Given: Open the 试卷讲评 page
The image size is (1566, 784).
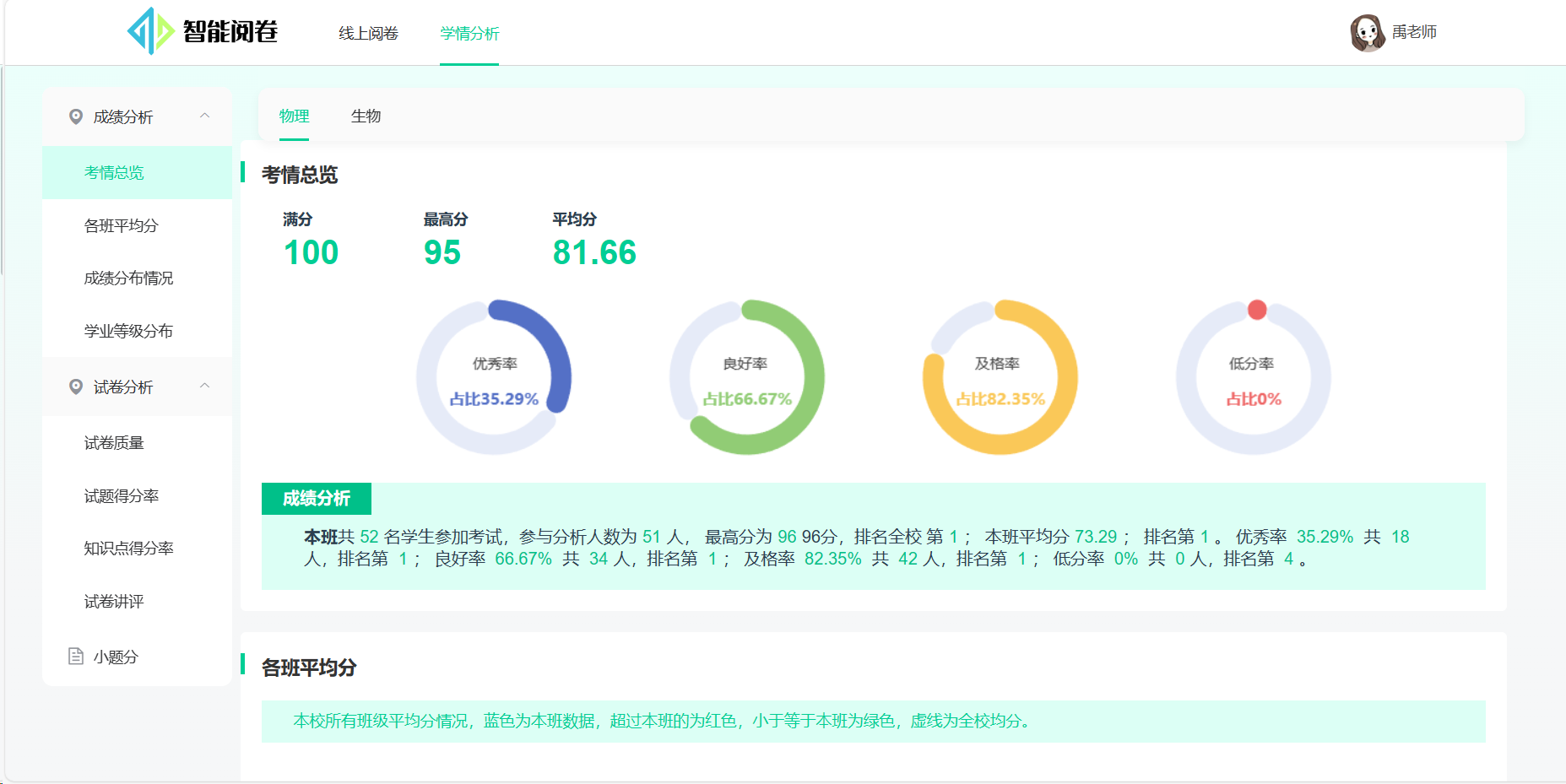Looking at the screenshot, I should point(114,602).
